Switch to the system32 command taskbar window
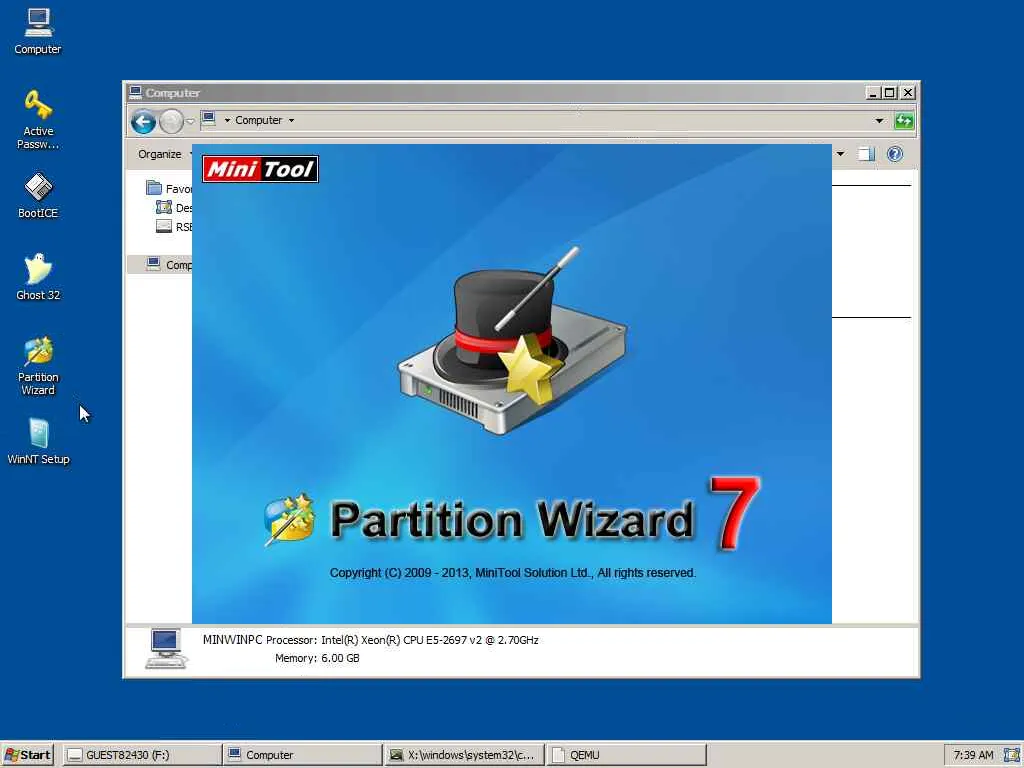Screen dimensions: 1024x768 click(464, 755)
